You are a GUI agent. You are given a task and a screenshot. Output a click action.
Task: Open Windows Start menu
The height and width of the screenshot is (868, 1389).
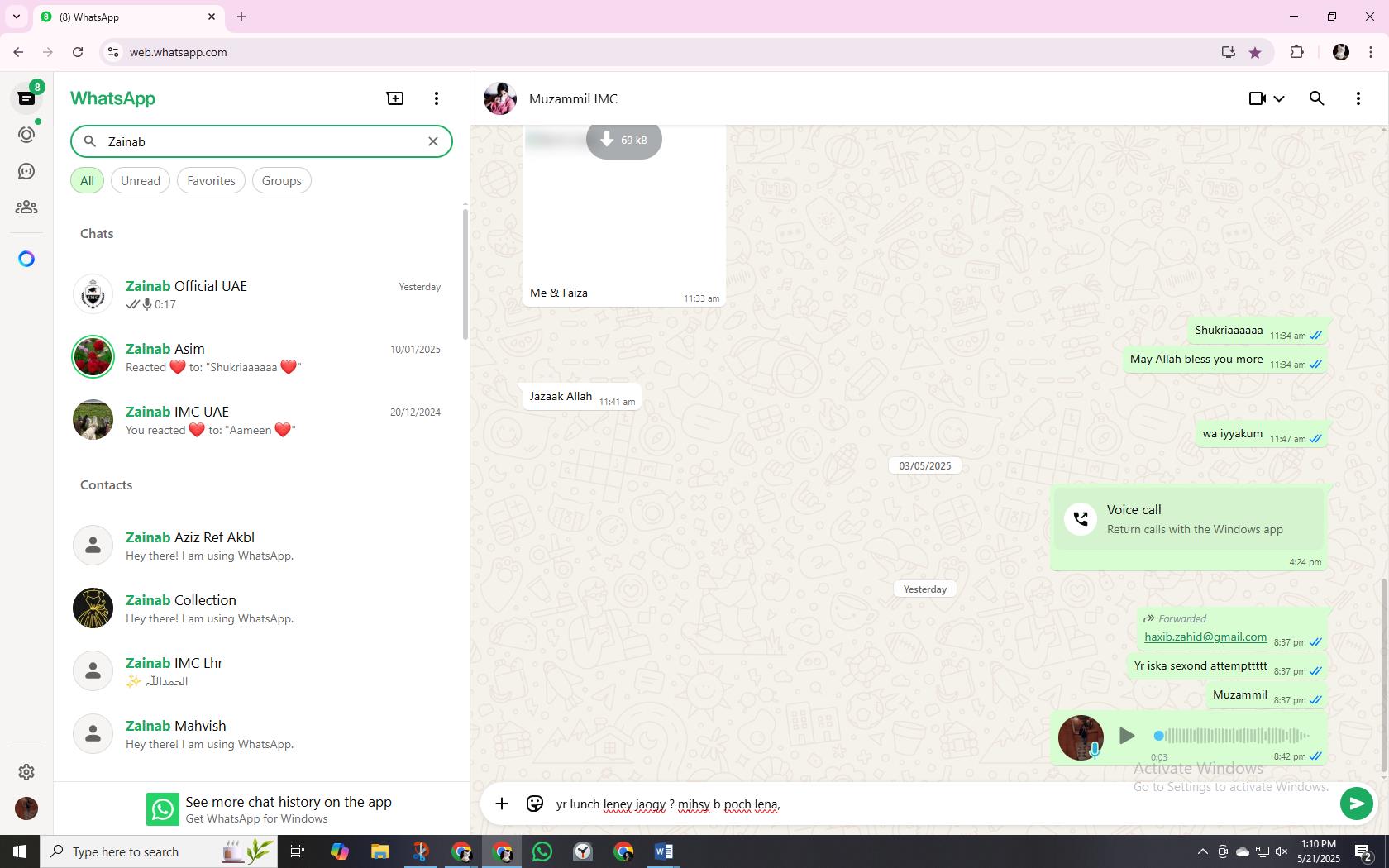pos(20,851)
